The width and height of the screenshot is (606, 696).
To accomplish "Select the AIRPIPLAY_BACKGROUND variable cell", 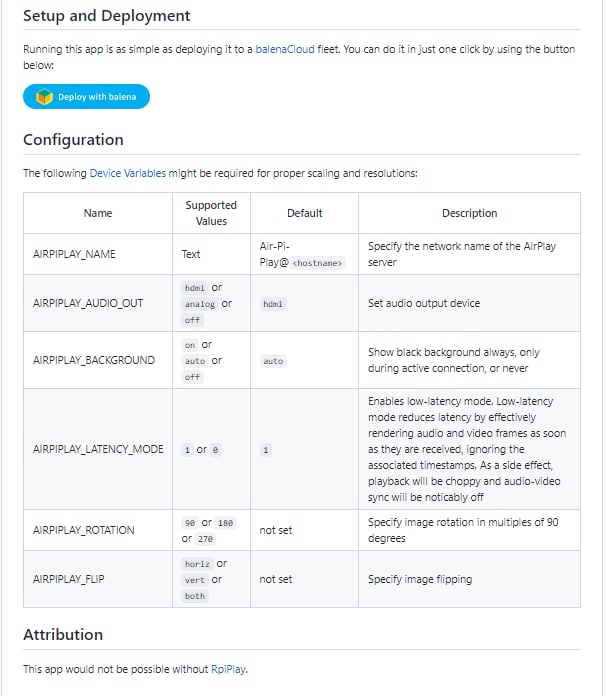I will pyautogui.click(x=94, y=360).
